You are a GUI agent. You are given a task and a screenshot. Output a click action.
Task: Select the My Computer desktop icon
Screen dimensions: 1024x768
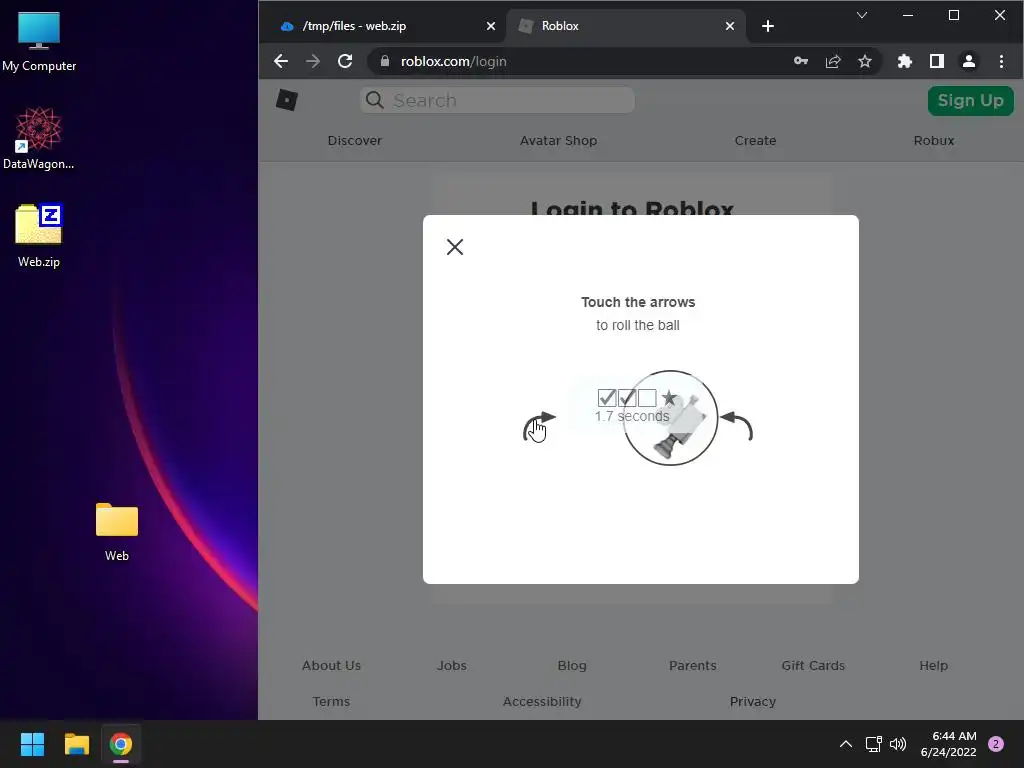click(39, 42)
